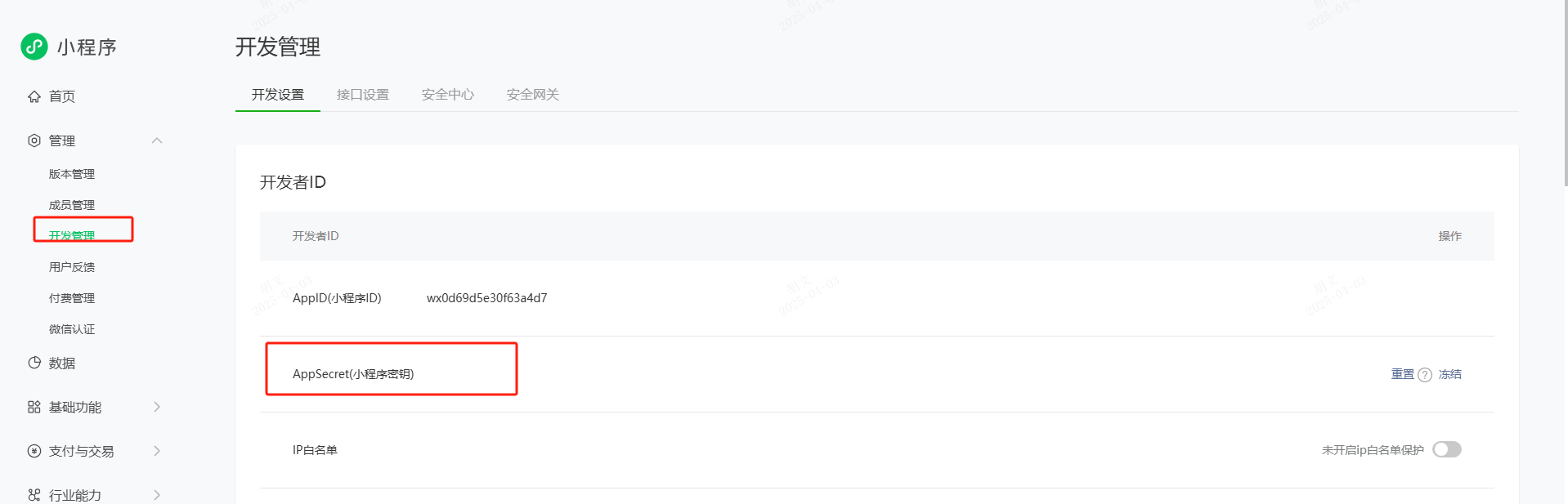Viewport: 1568px width, 504px height.
Task: Open the help icon beside 重置
Action: (x=1425, y=373)
